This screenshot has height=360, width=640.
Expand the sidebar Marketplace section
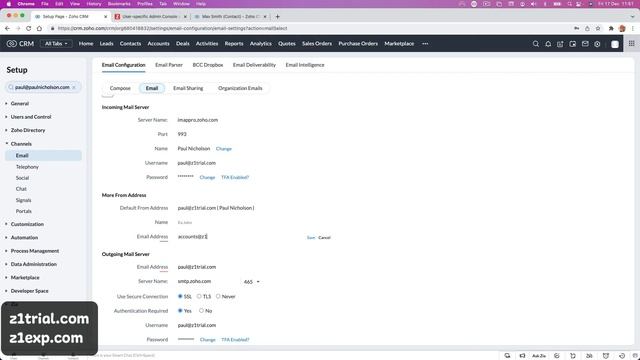tap(25, 278)
